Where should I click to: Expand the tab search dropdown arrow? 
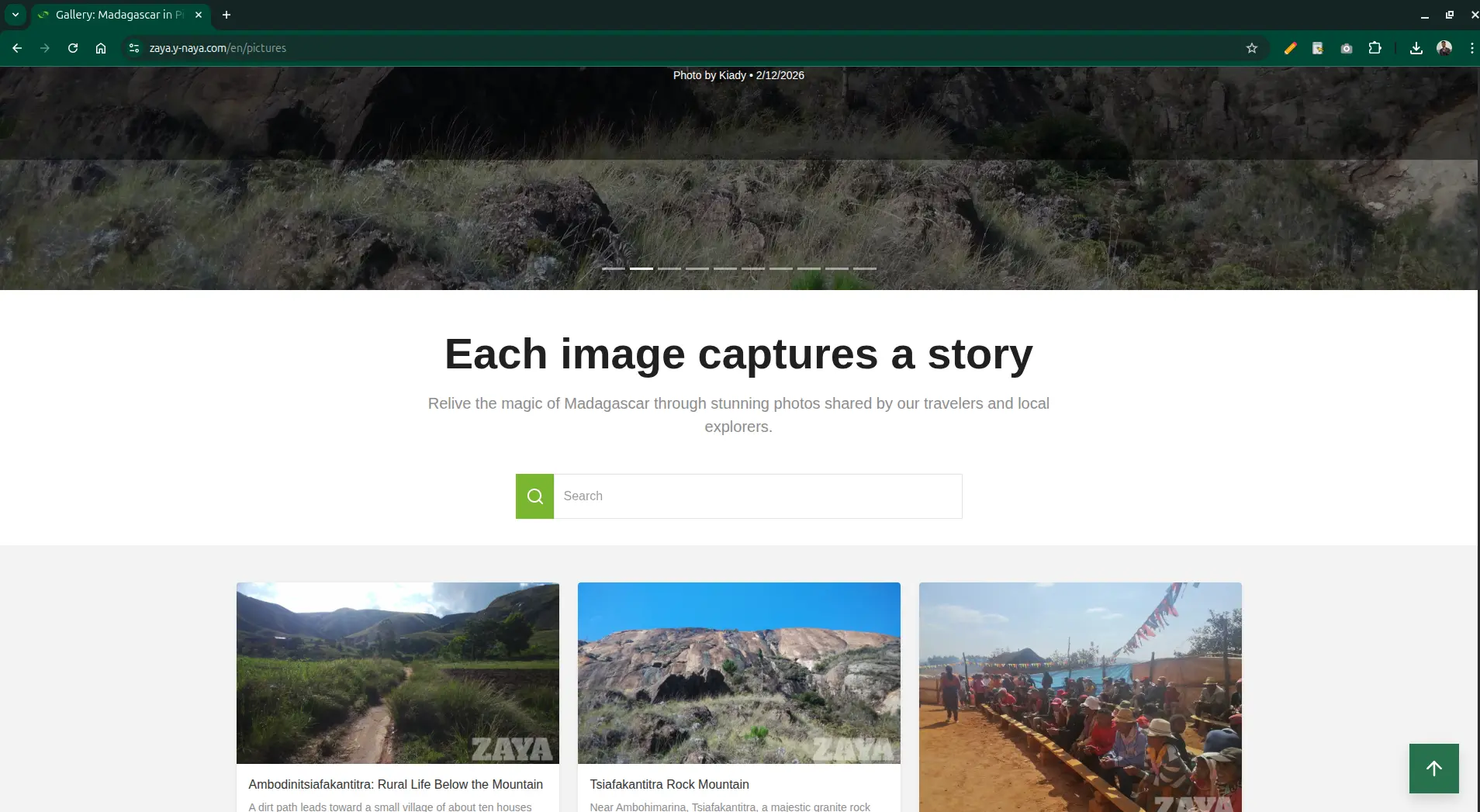[x=15, y=15]
